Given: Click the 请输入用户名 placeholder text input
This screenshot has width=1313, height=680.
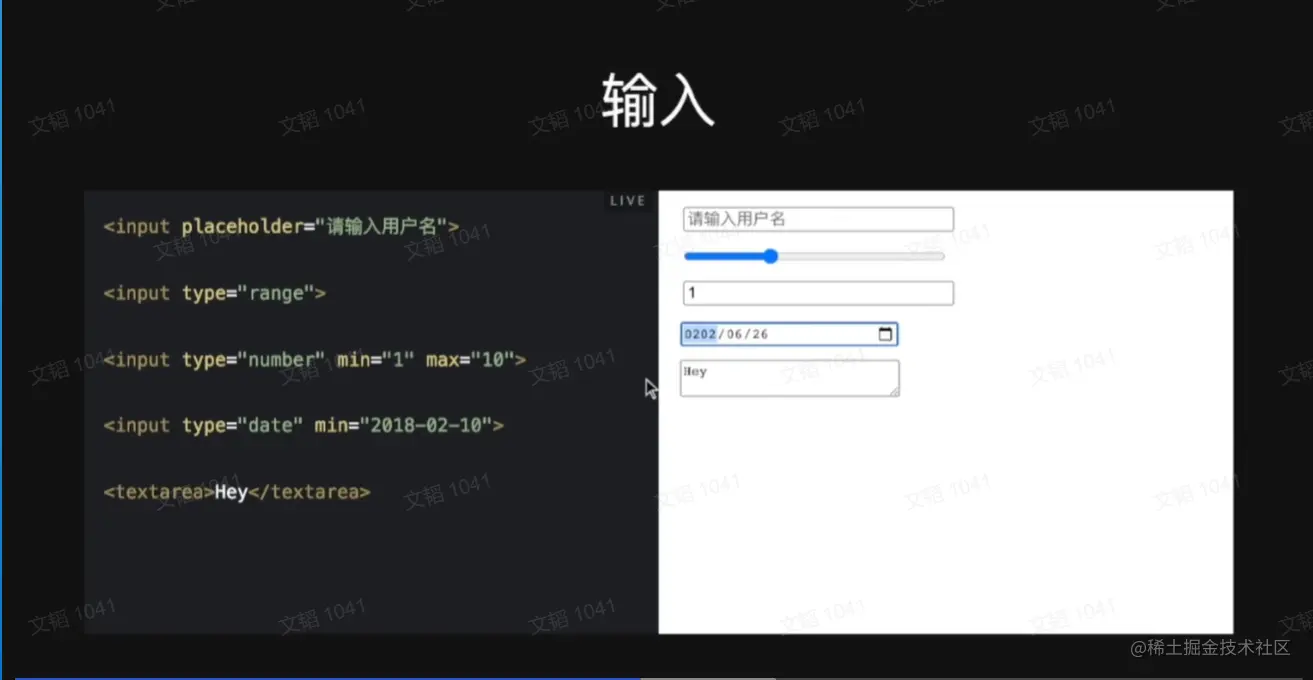Looking at the screenshot, I should tap(816, 218).
